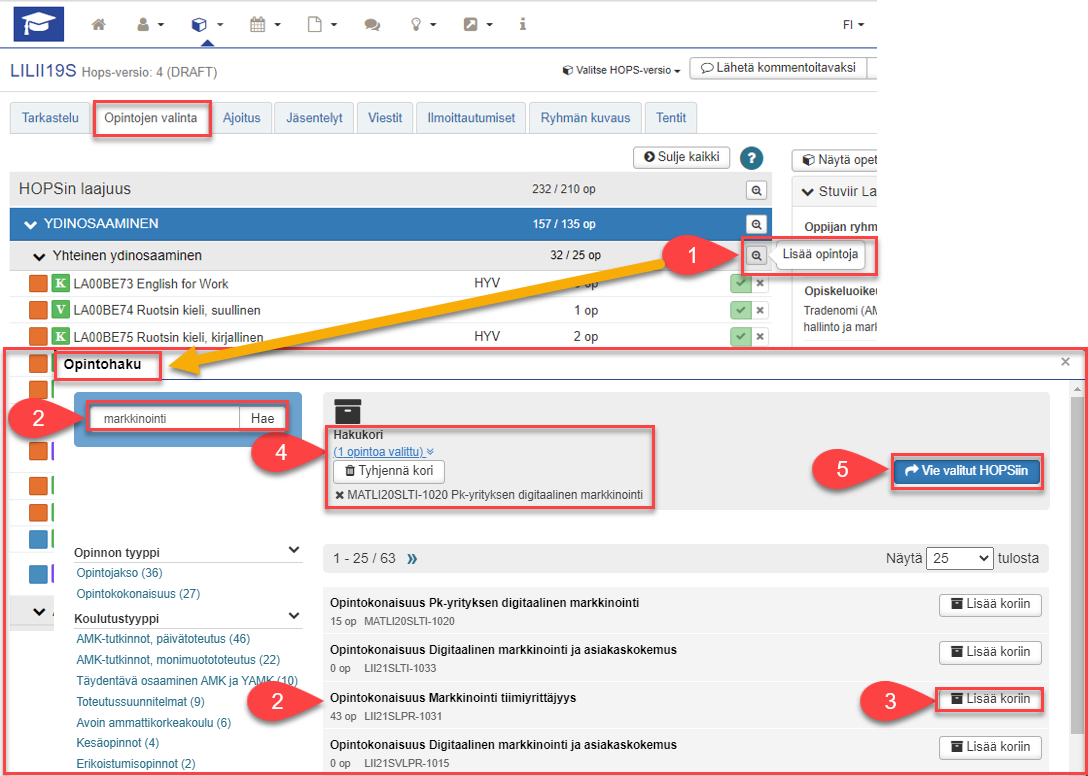Open the Näytä results count dropdown
The image size is (1088, 776).
959,558
